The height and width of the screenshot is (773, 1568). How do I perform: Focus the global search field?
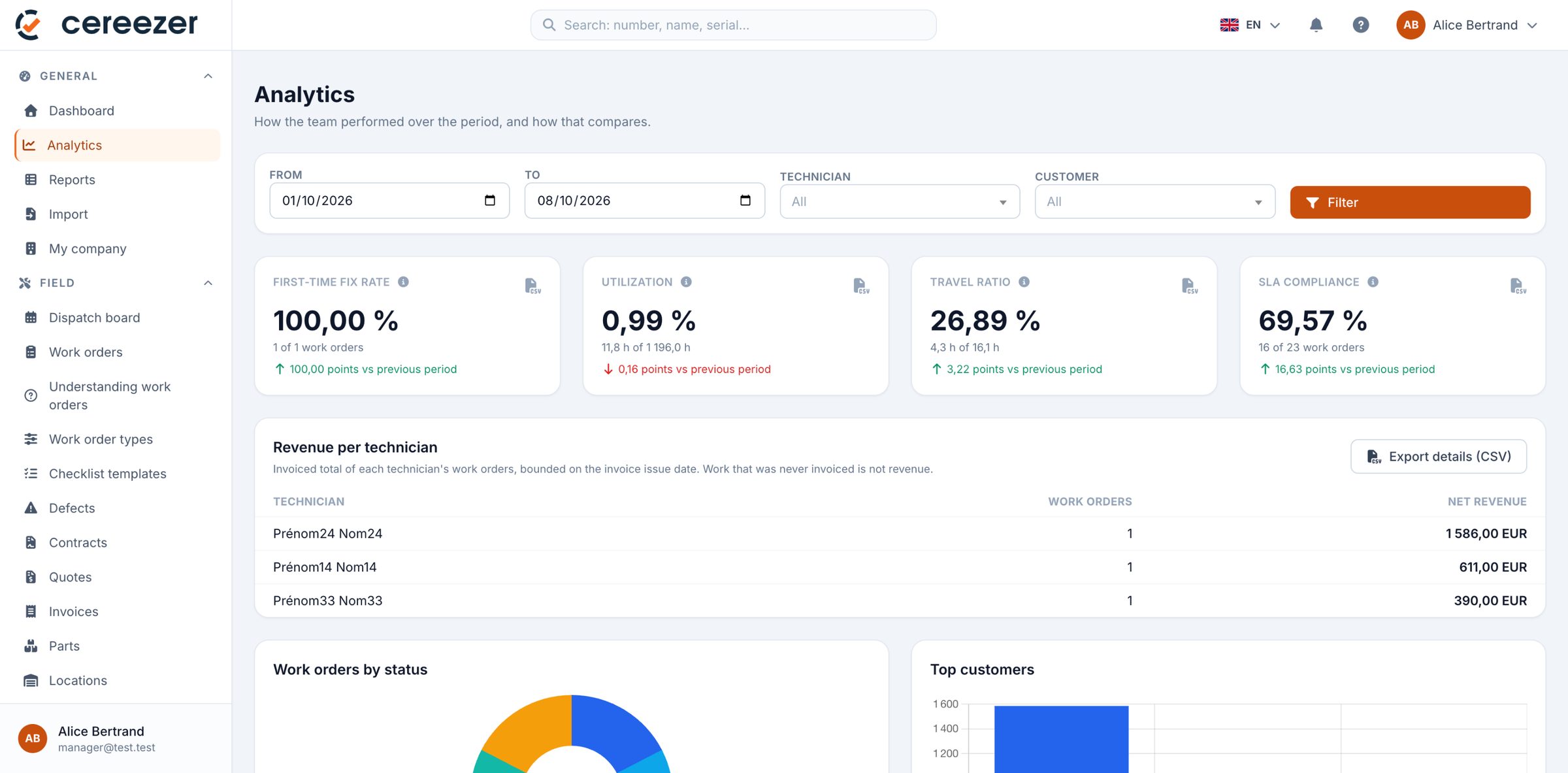click(x=733, y=25)
